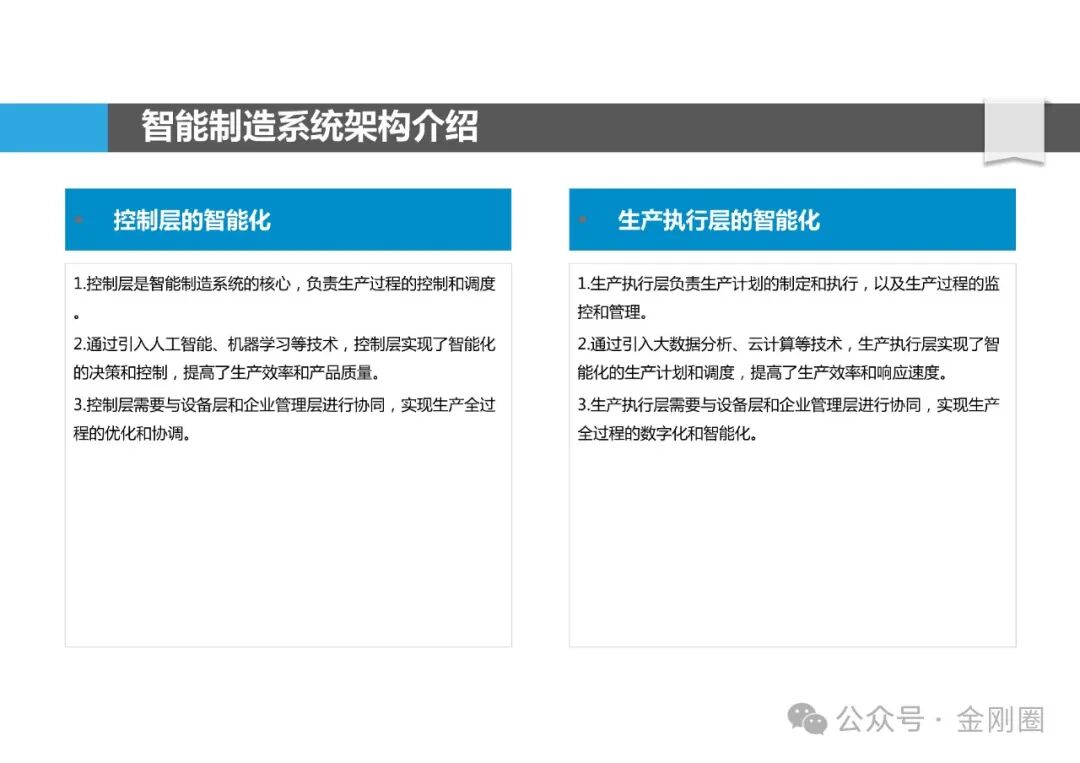Click the line 2.通过引入大数据分析、云计算等技术
This screenshot has height=763, width=1080.
[x=788, y=344]
